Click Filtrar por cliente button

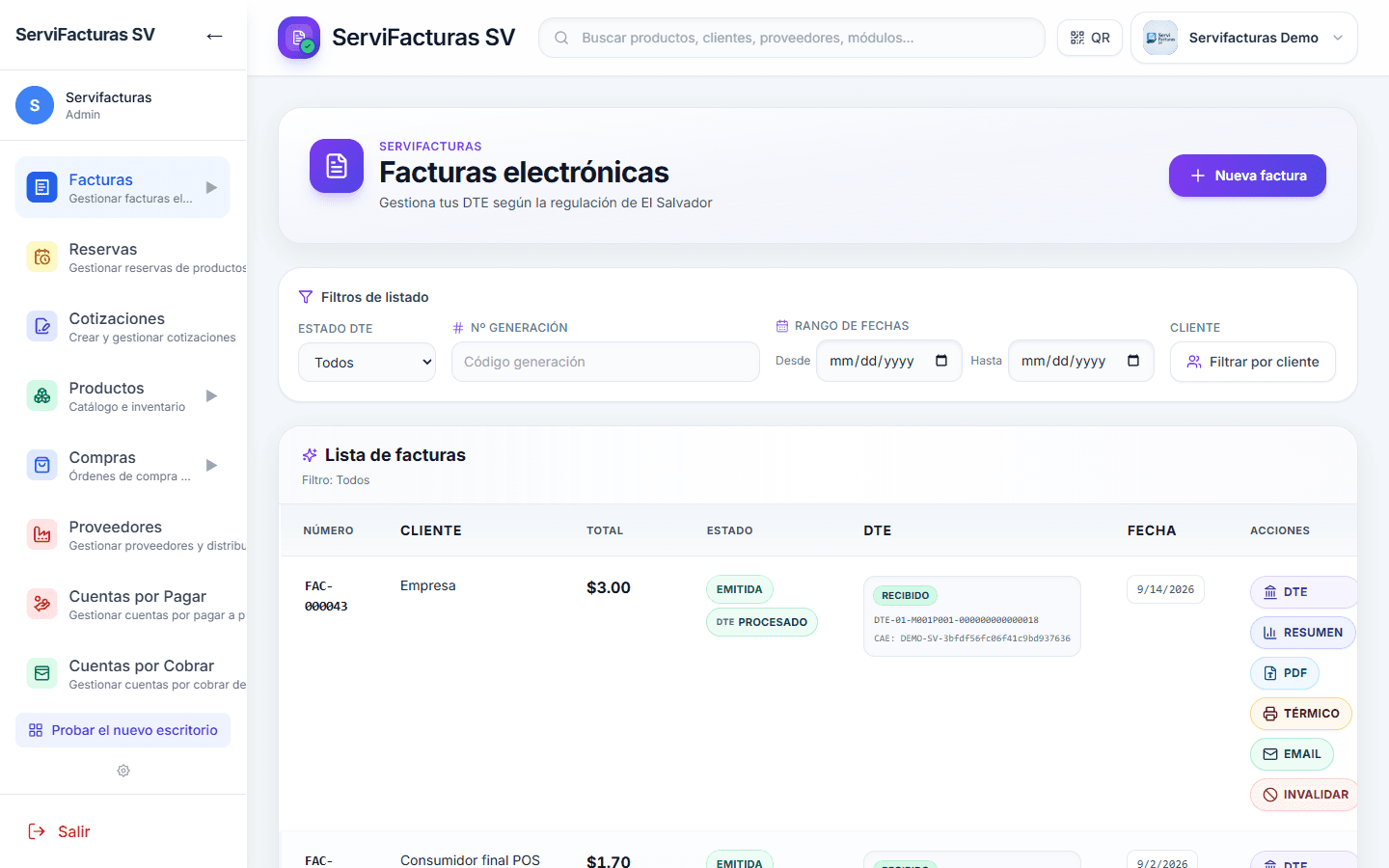pyautogui.click(x=1252, y=362)
